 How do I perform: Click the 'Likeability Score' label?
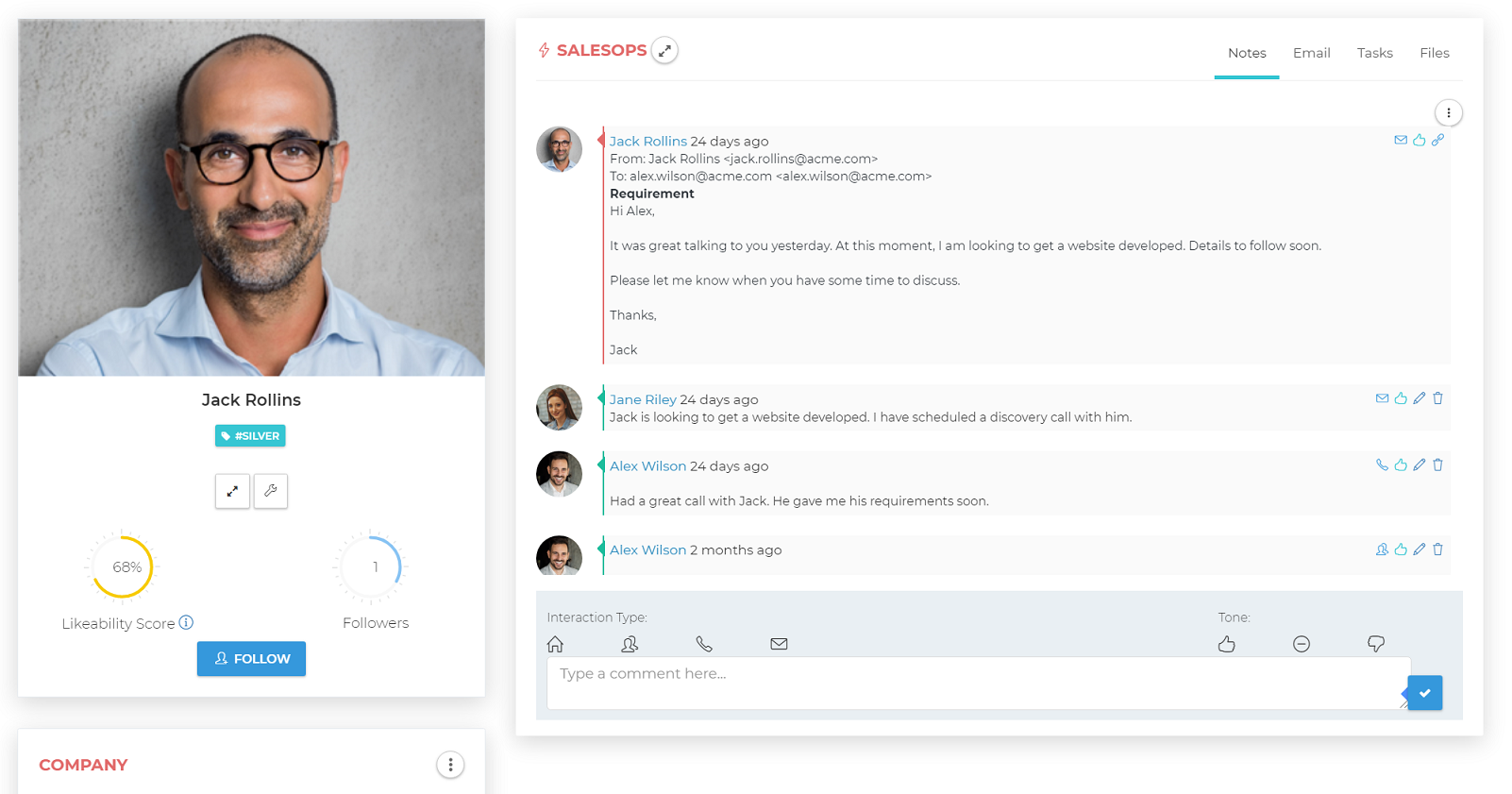118,624
